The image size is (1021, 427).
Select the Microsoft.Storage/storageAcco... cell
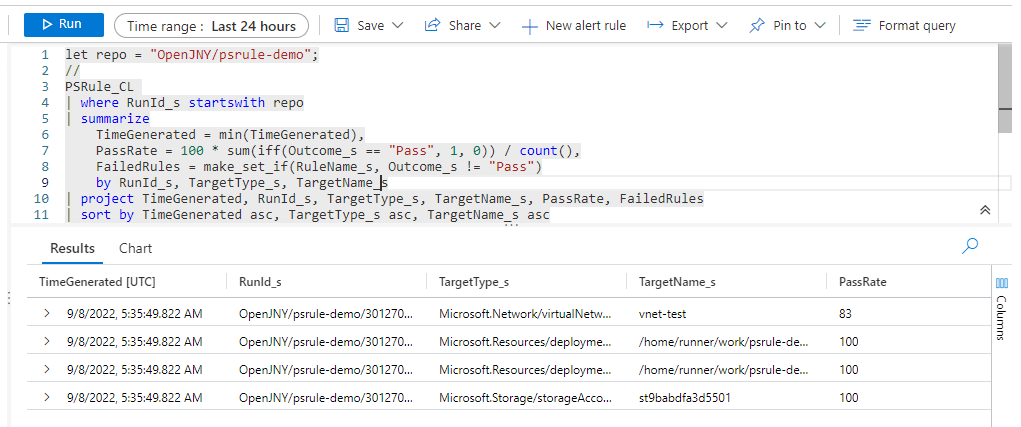[x=525, y=397]
